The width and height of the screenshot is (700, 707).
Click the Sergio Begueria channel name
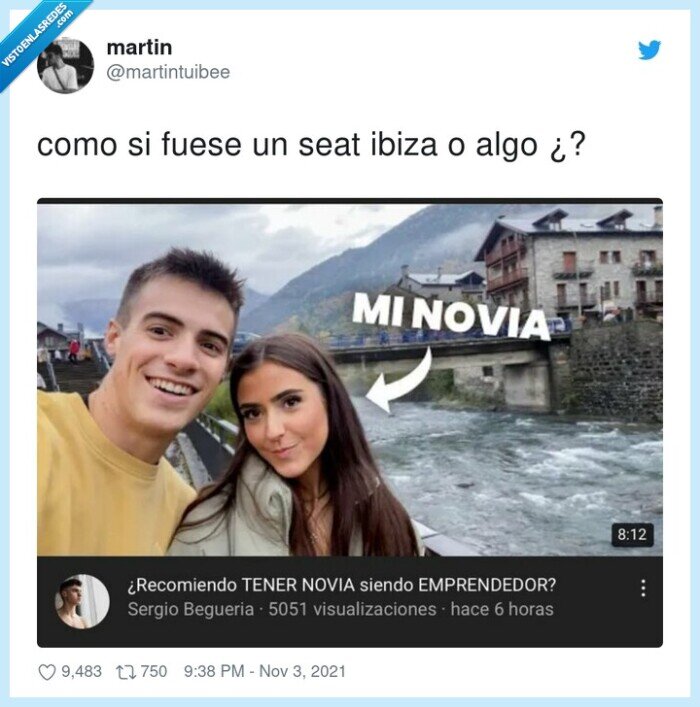coord(190,609)
